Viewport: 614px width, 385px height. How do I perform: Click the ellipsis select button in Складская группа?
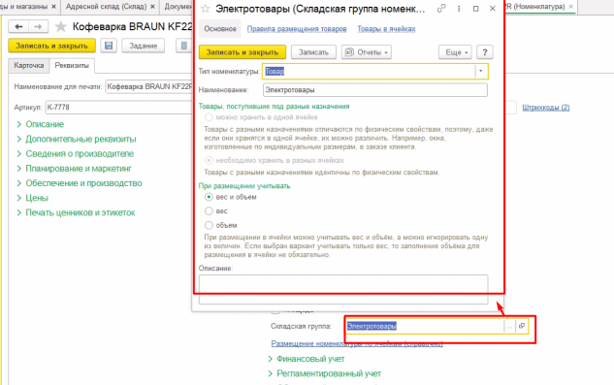click(509, 326)
